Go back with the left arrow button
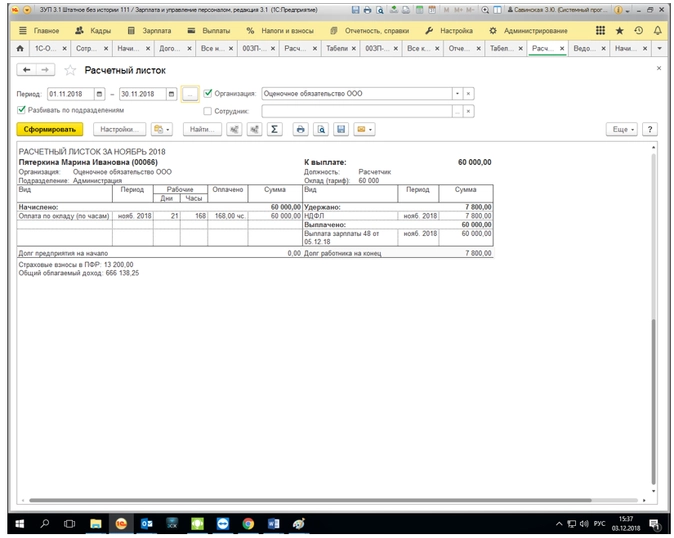674x538 pixels. pyautogui.click(x=27, y=70)
